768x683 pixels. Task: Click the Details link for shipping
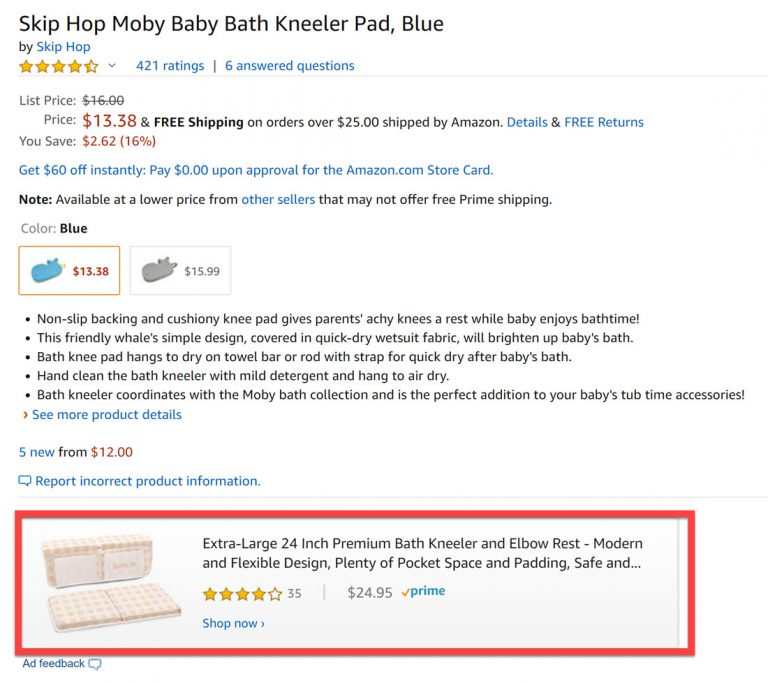point(526,122)
